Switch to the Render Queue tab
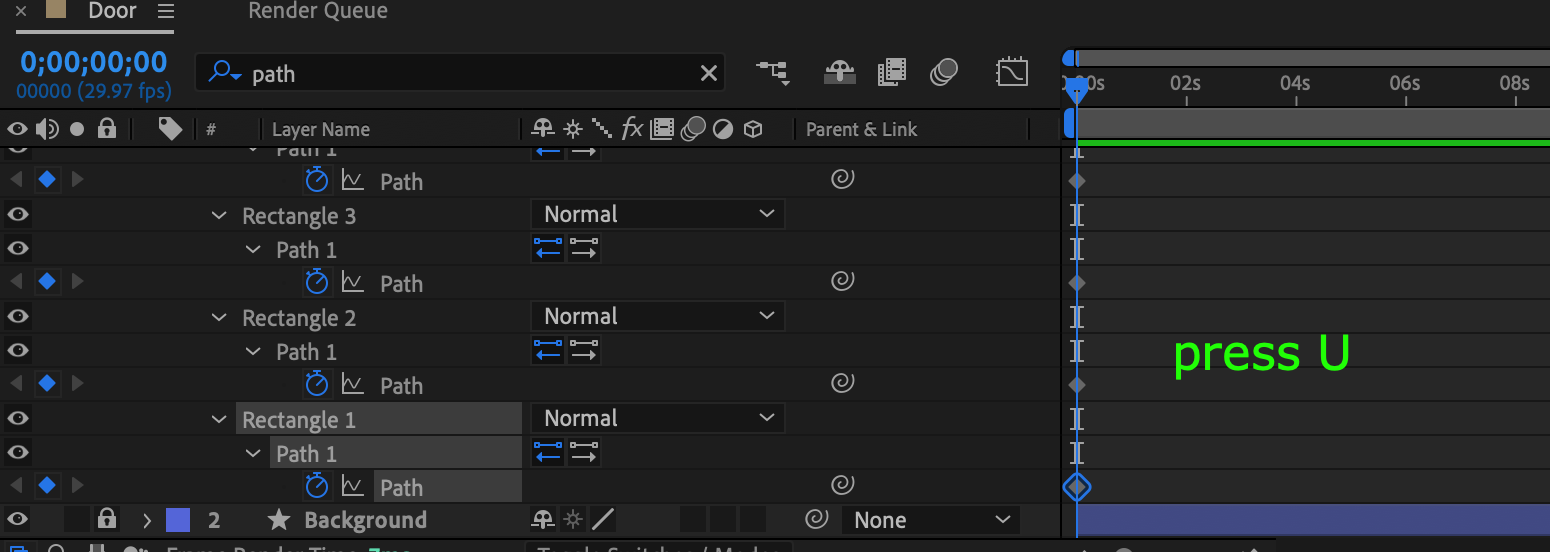 click(x=317, y=12)
